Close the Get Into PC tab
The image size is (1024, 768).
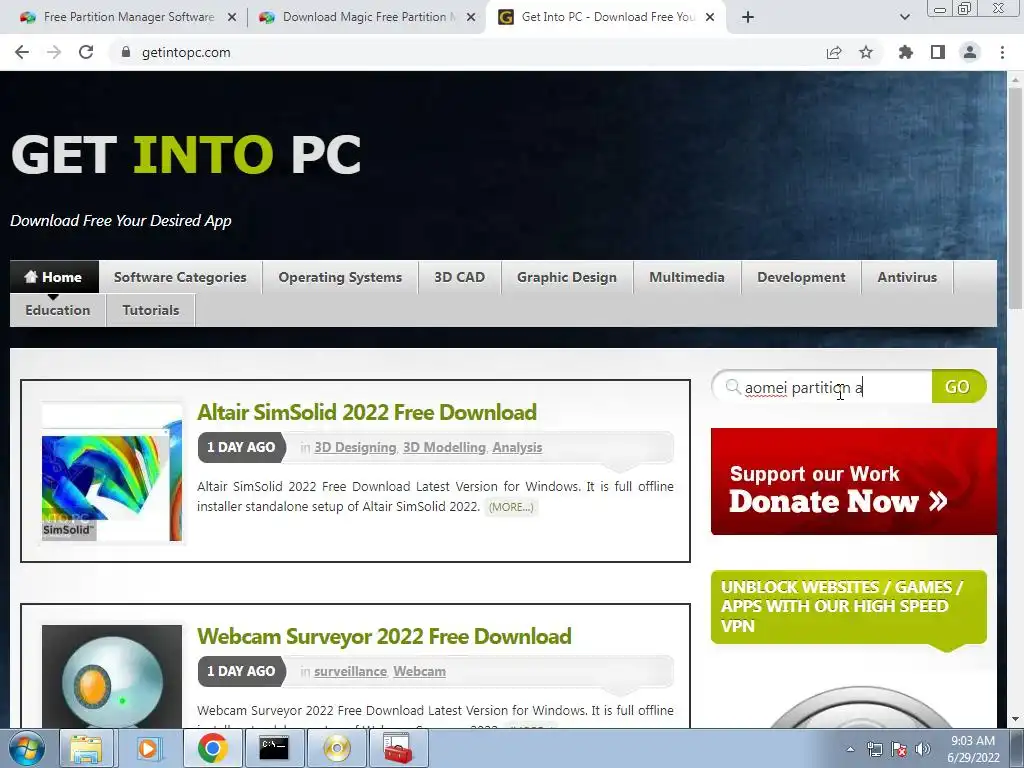[710, 17]
